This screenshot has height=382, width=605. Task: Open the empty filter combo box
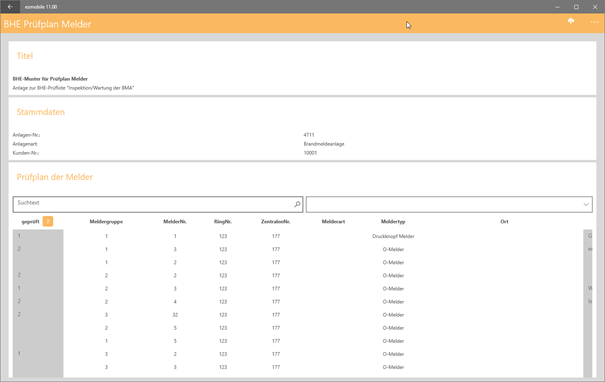(449, 204)
